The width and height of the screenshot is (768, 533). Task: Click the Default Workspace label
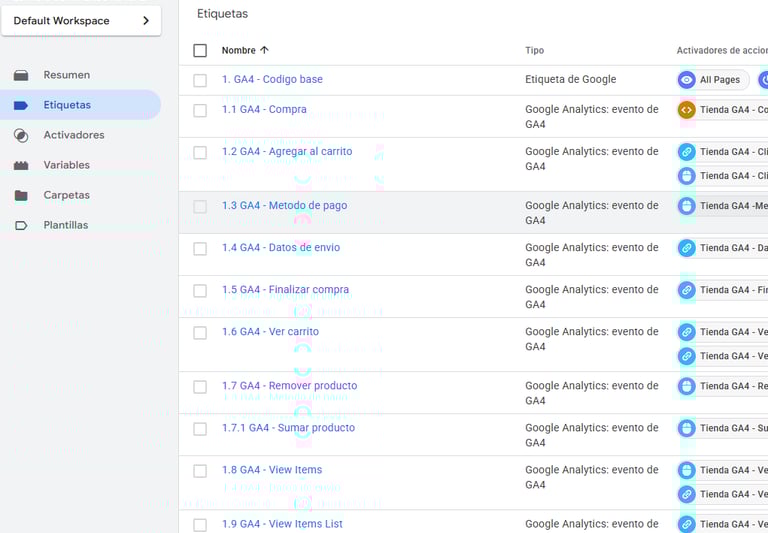(x=61, y=21)
